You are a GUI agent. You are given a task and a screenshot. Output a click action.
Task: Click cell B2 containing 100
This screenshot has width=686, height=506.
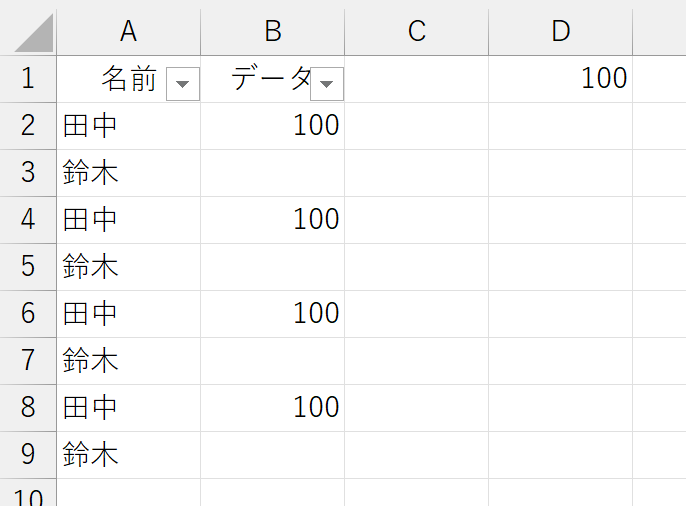[273, 126]
